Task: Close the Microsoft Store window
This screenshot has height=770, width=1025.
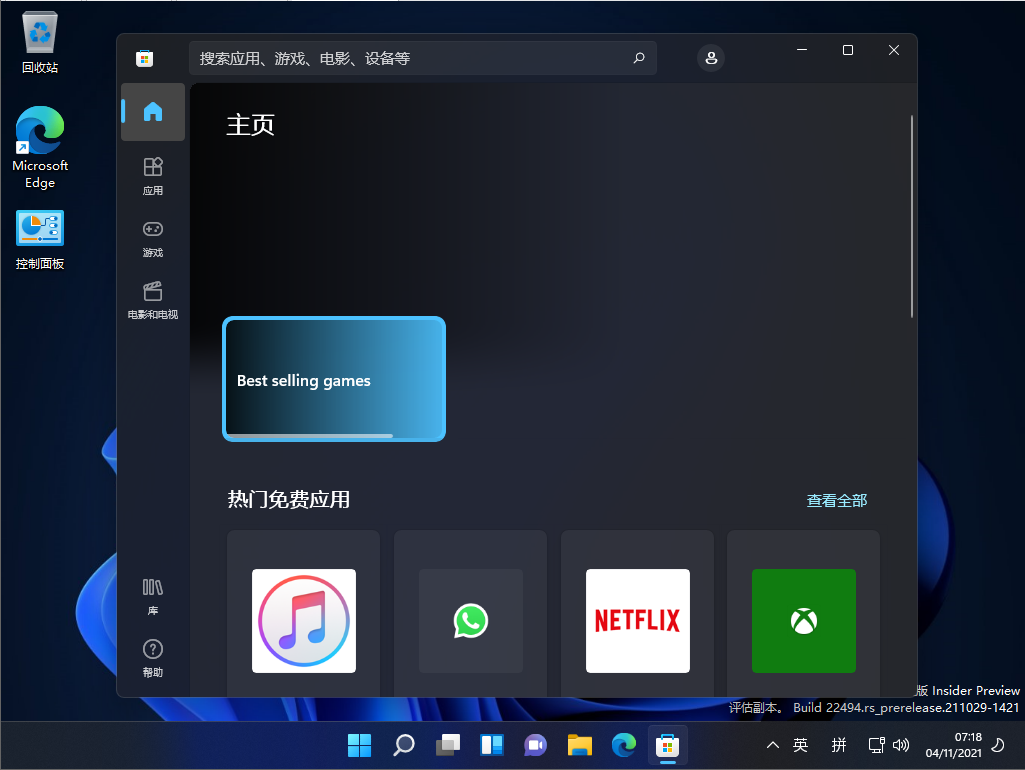Action: click(x=894, y=50)
